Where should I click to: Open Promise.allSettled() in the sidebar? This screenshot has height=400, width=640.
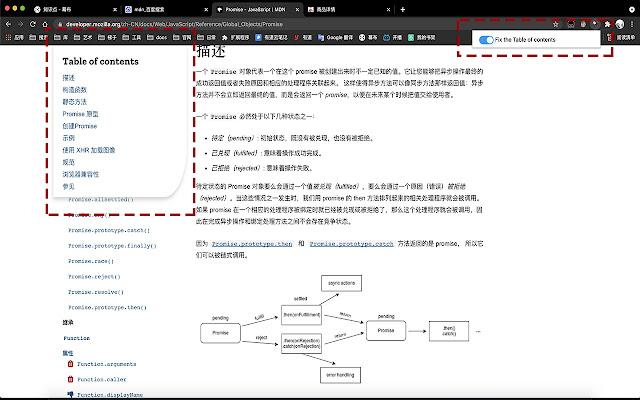click(101, 200)
